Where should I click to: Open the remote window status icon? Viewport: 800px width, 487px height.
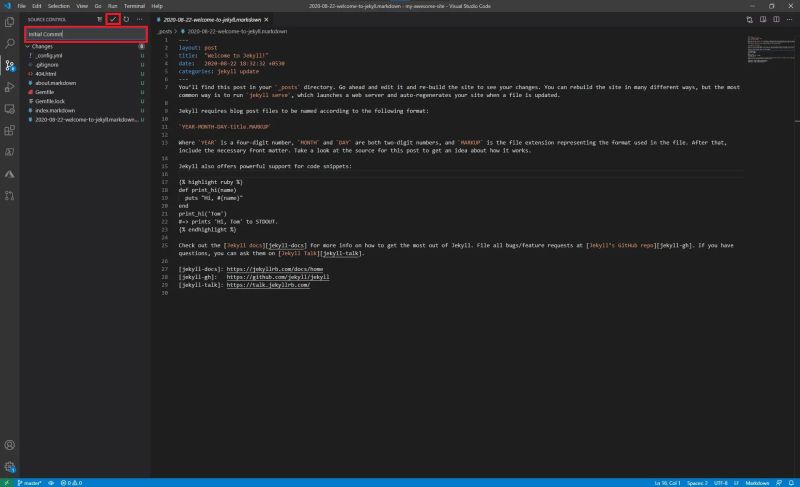(x=7, y=482)
